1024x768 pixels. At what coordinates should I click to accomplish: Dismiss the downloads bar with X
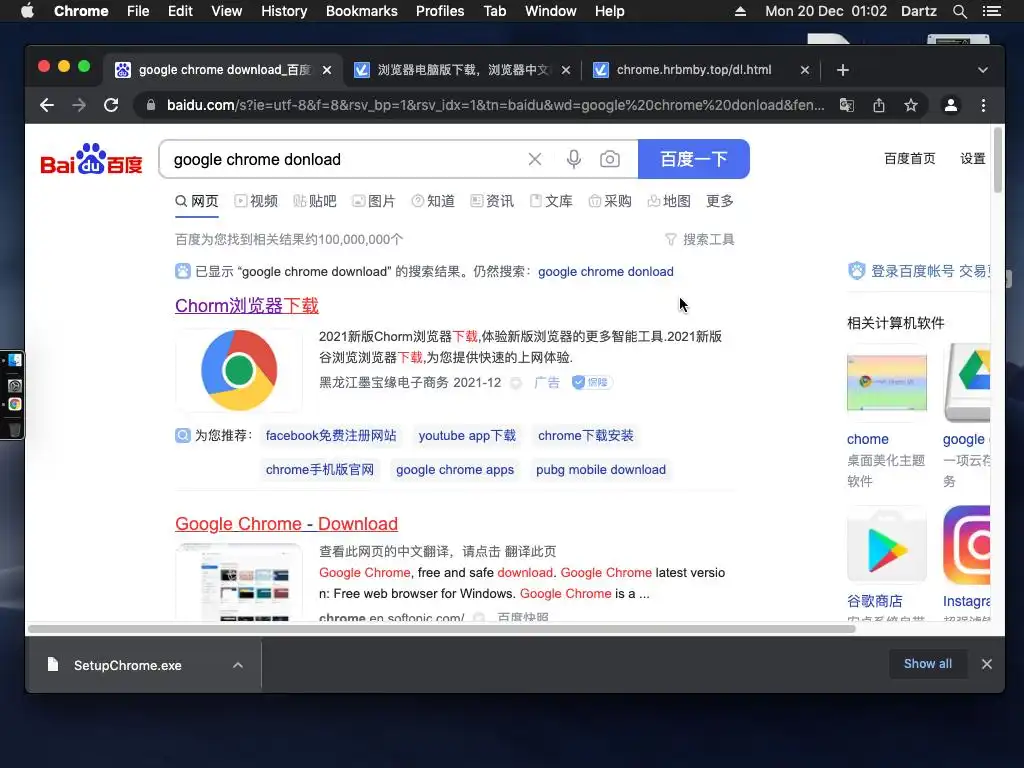(x=987, y=664)
